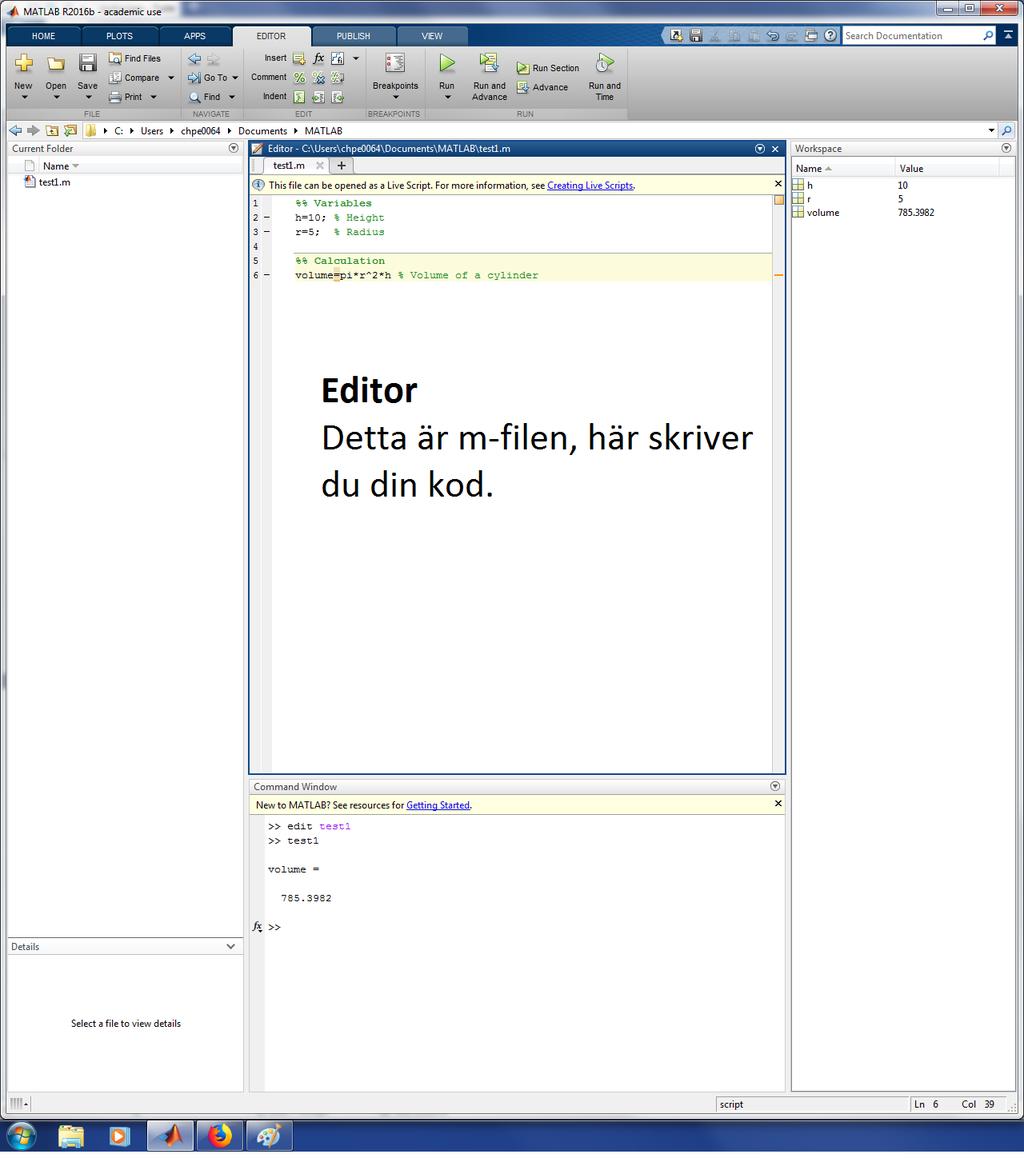This screenshot has width=1024, height=1158.
Task: Collapse the Details panel chevron
Action: pyautogui.click(x=231, y=947)
